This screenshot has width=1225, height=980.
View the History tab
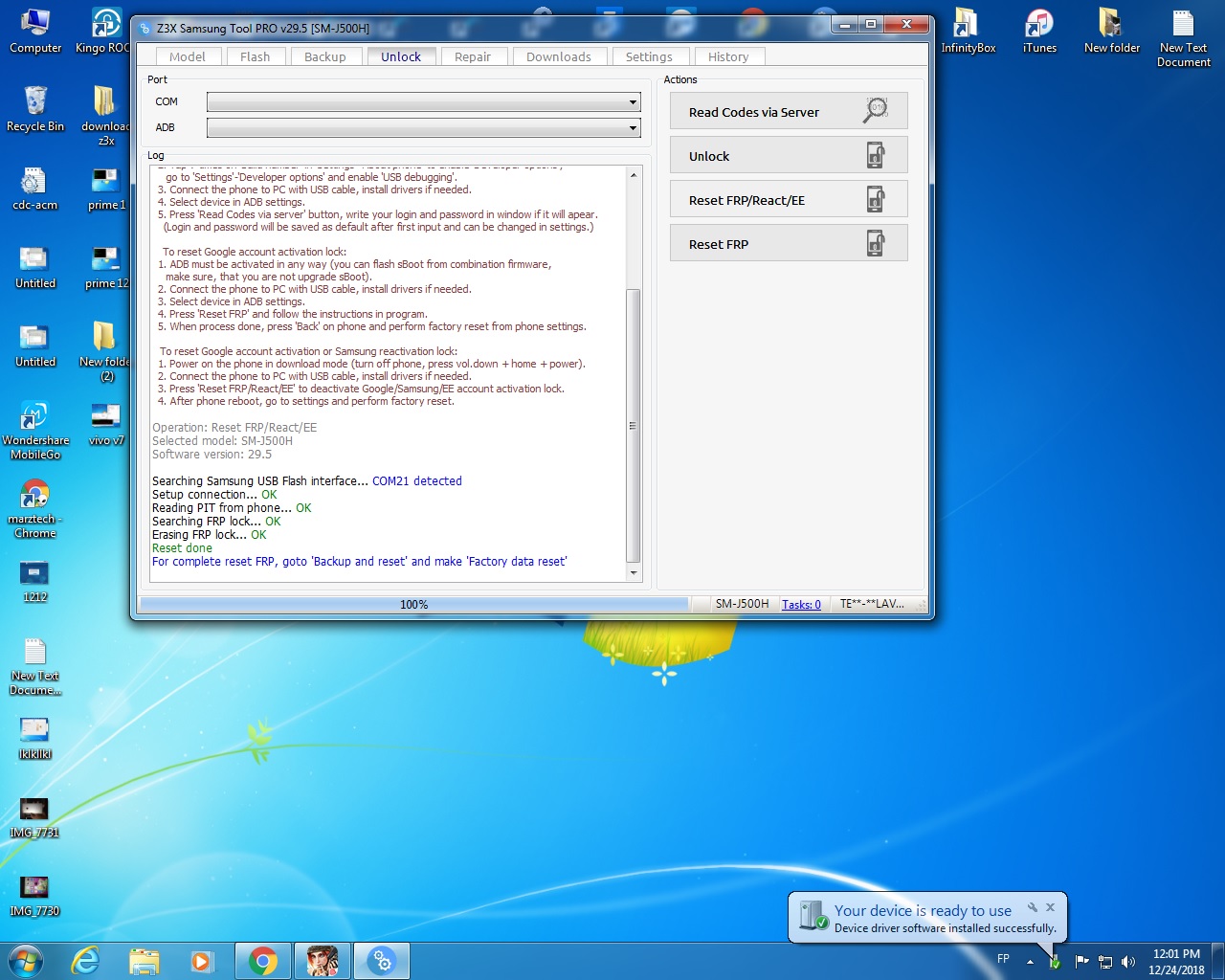[728, 56]
